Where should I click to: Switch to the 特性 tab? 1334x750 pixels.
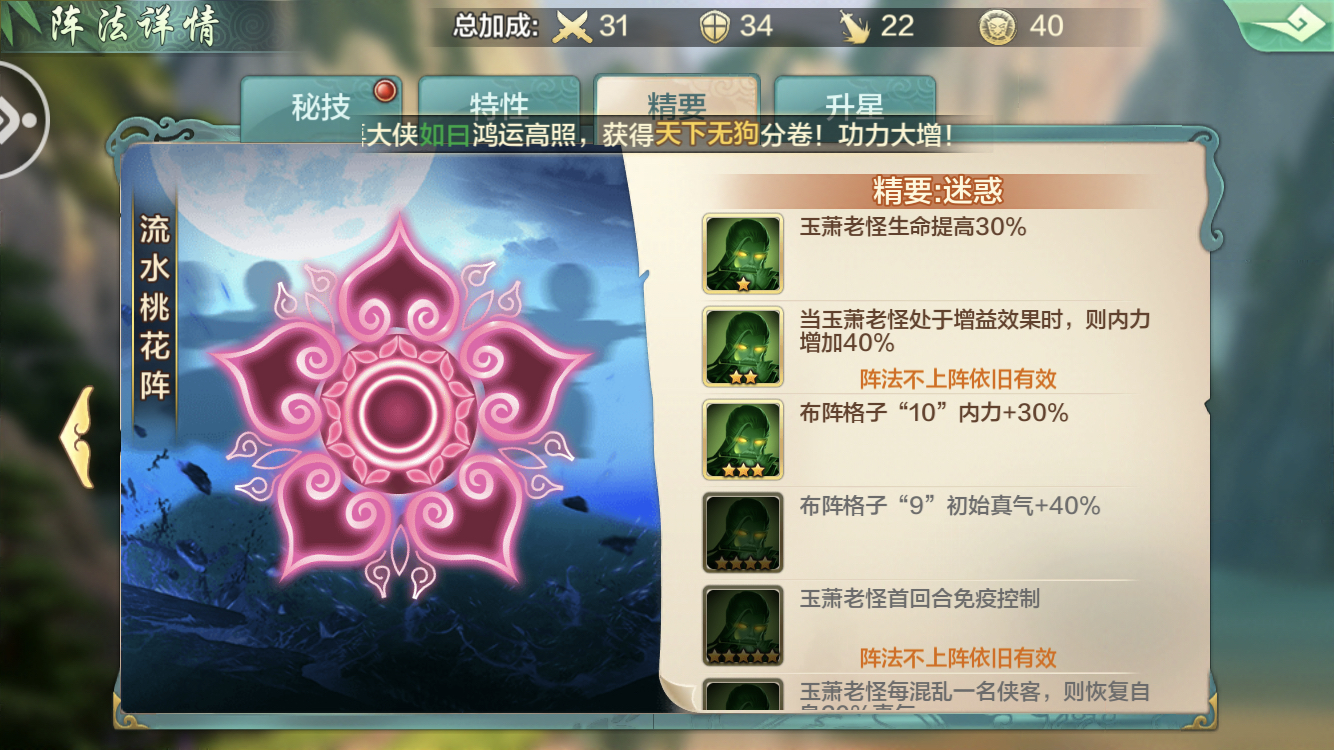[499, 105]
